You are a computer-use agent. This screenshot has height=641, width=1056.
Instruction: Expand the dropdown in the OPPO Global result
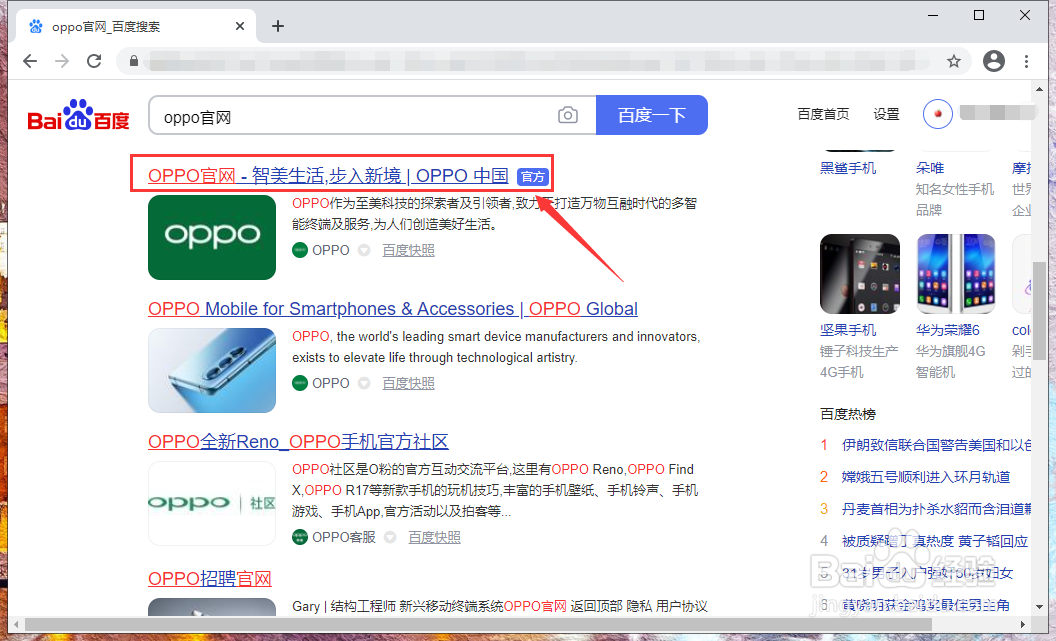[364, 383]
